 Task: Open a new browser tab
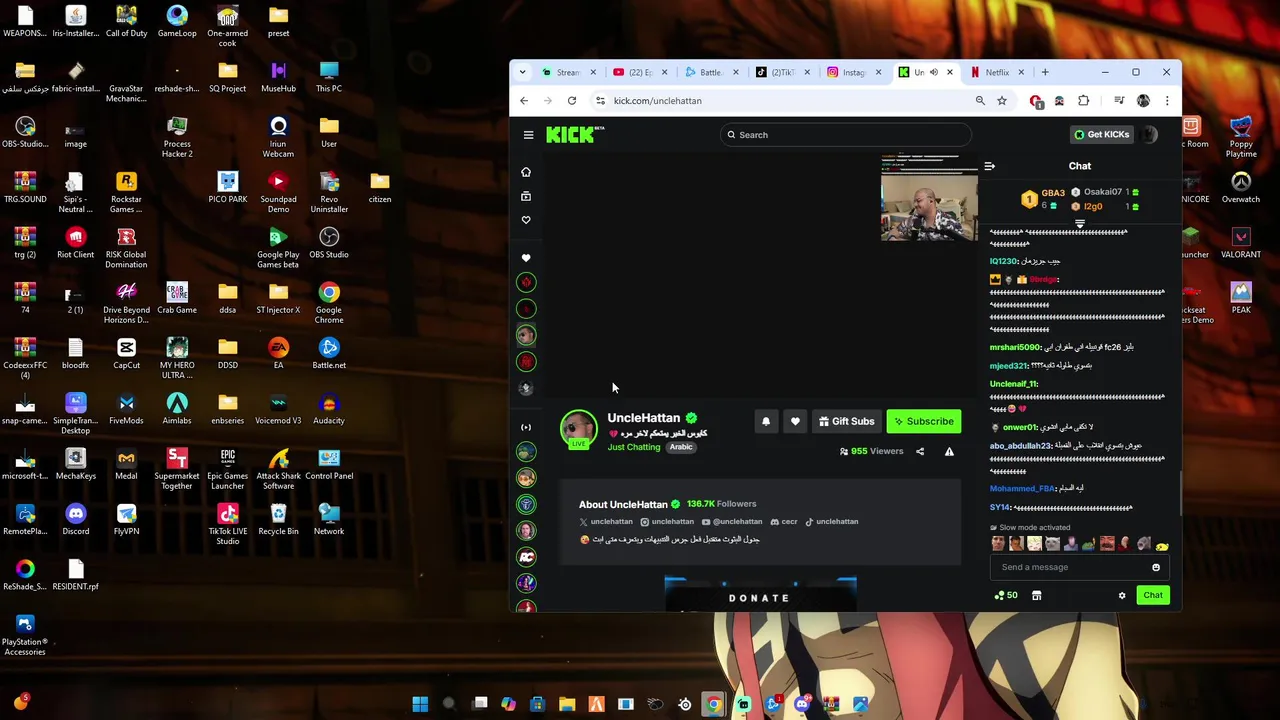pyautogui.click(x=1045, y=72)
